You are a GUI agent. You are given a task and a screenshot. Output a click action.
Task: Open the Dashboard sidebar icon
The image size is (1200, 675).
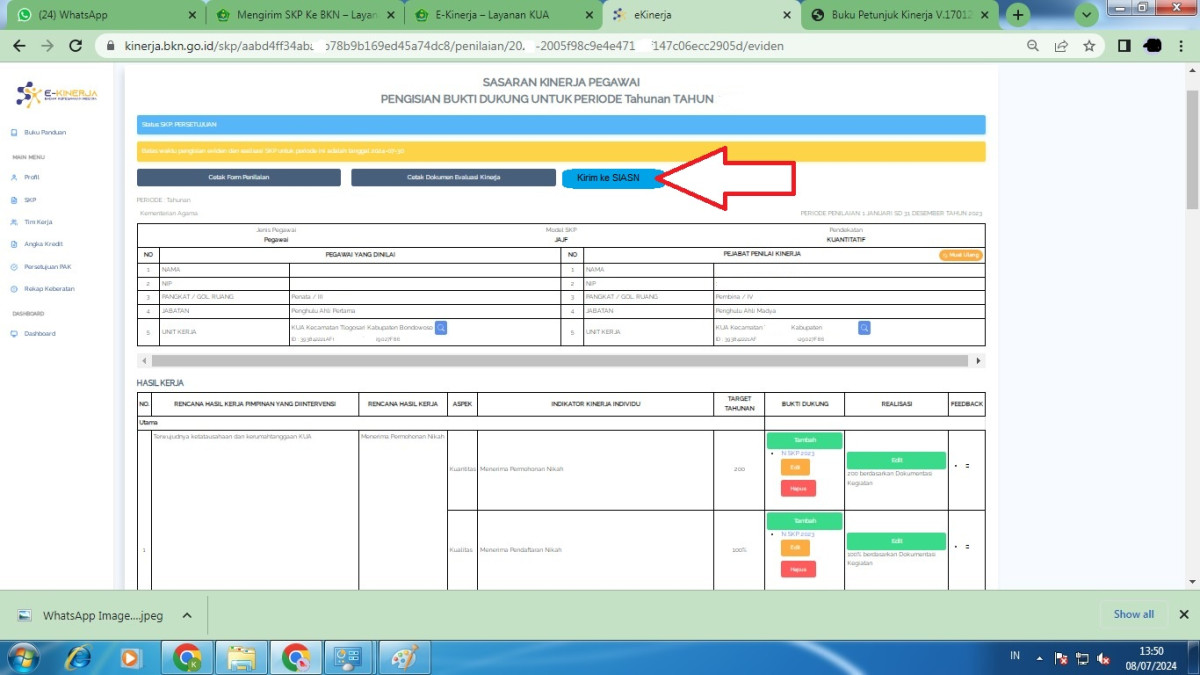pos(14,334)
